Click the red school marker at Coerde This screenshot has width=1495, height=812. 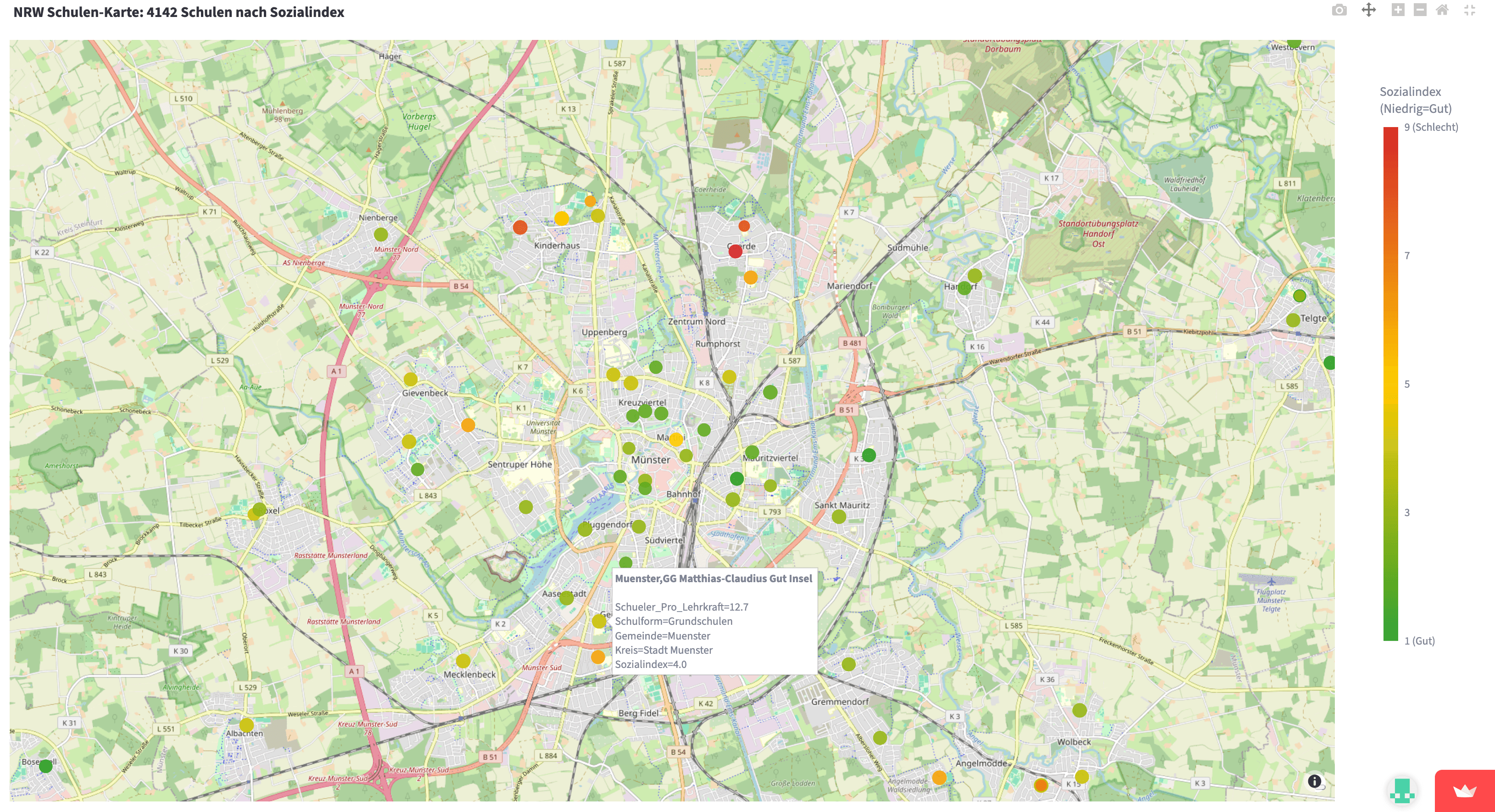[735, 251]
